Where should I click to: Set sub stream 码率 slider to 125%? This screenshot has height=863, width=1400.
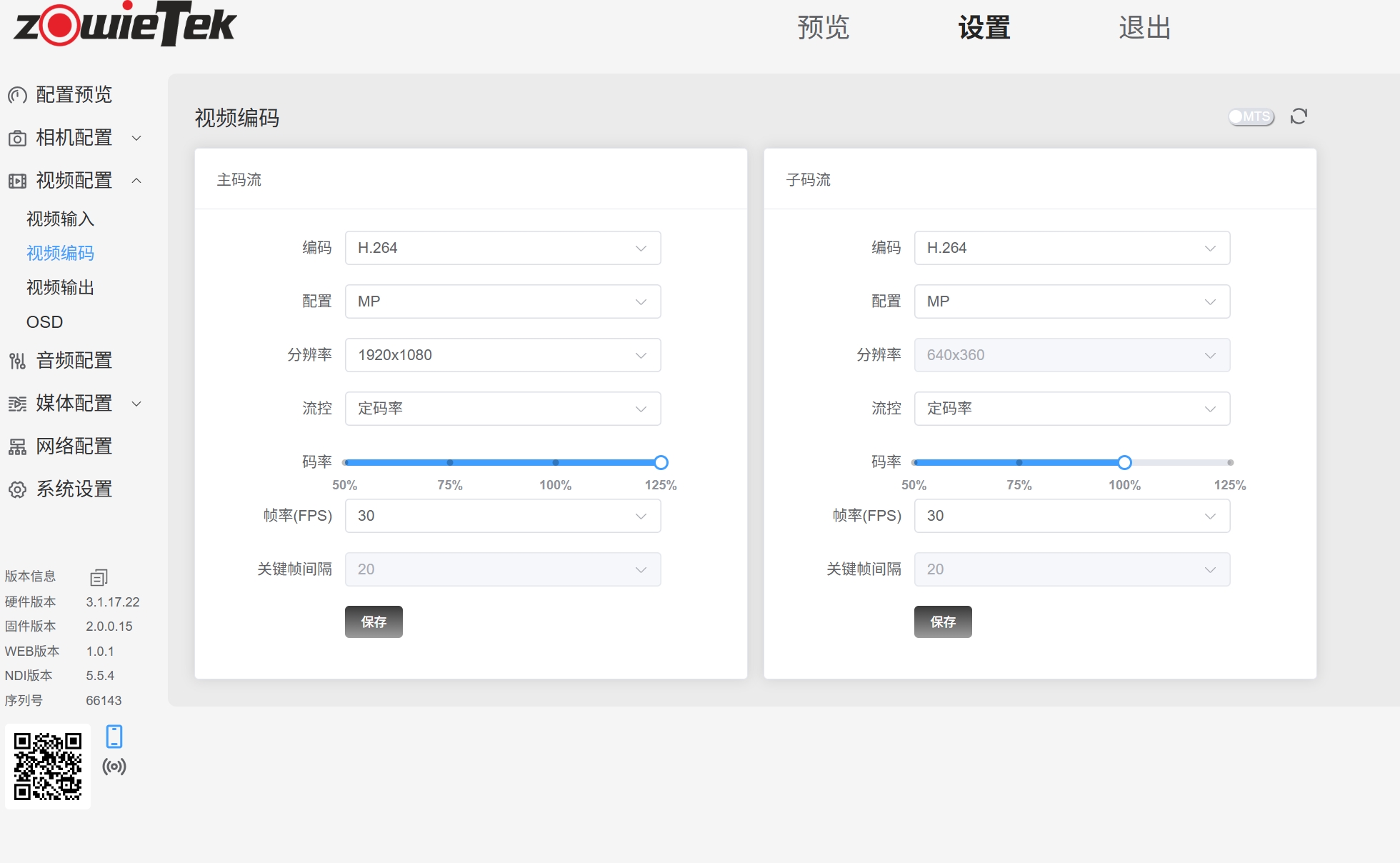[1230, 463]
